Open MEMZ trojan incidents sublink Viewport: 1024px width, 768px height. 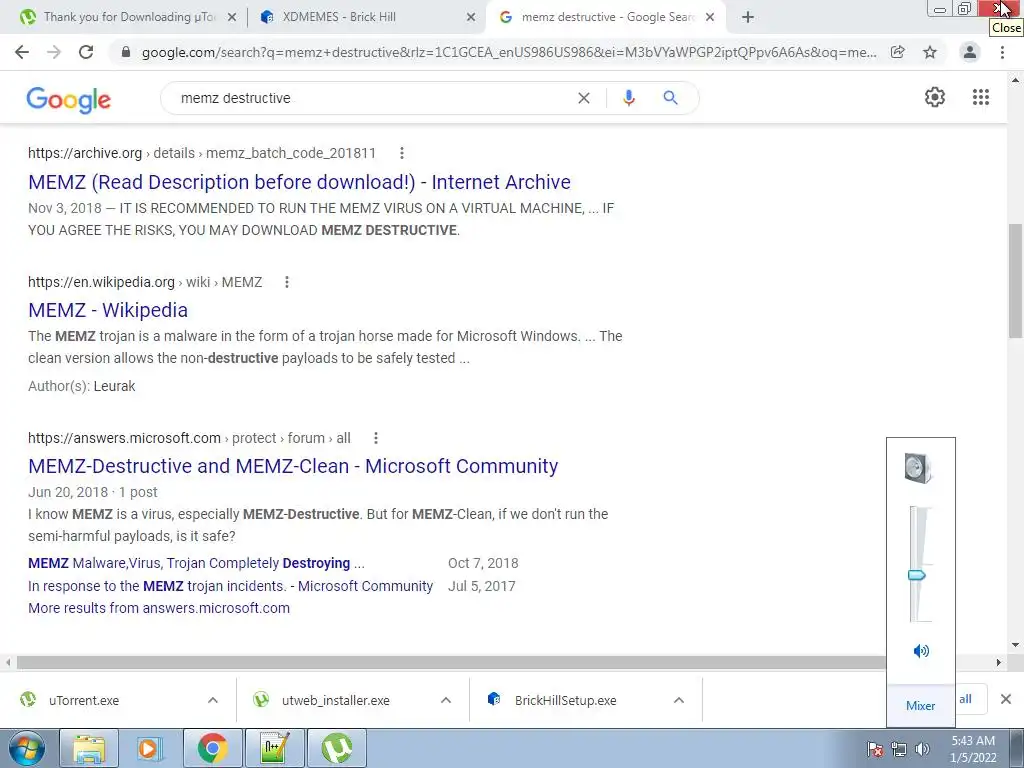pyautogui.click(x=231, y=586)
